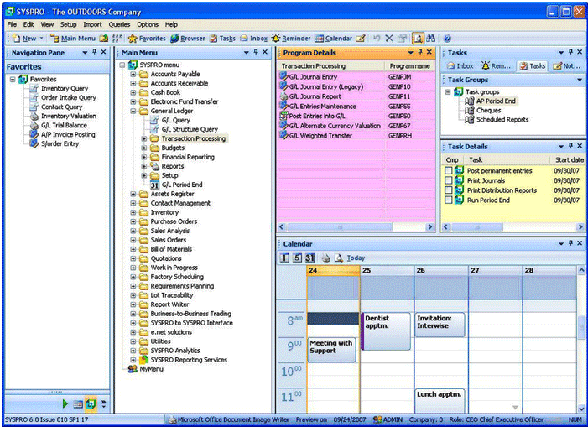Click Task Details horizontal scrollbar left arrow
This screenshot has width=588, height=427.
[446, 227]
